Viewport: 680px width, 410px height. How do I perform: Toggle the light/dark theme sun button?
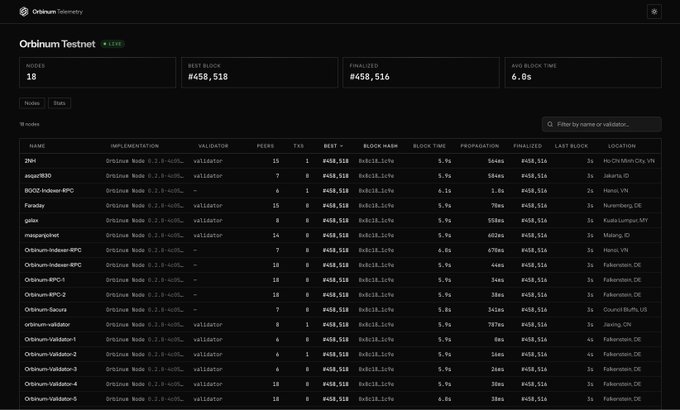point(654,12)
